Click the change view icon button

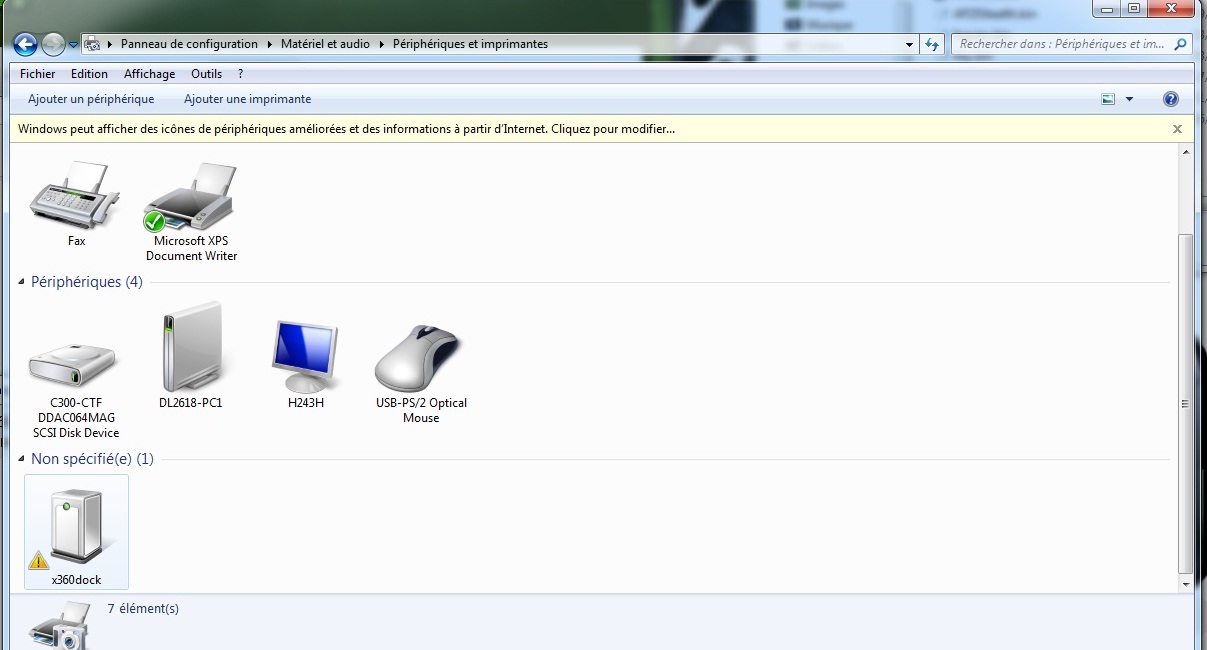1108,99
